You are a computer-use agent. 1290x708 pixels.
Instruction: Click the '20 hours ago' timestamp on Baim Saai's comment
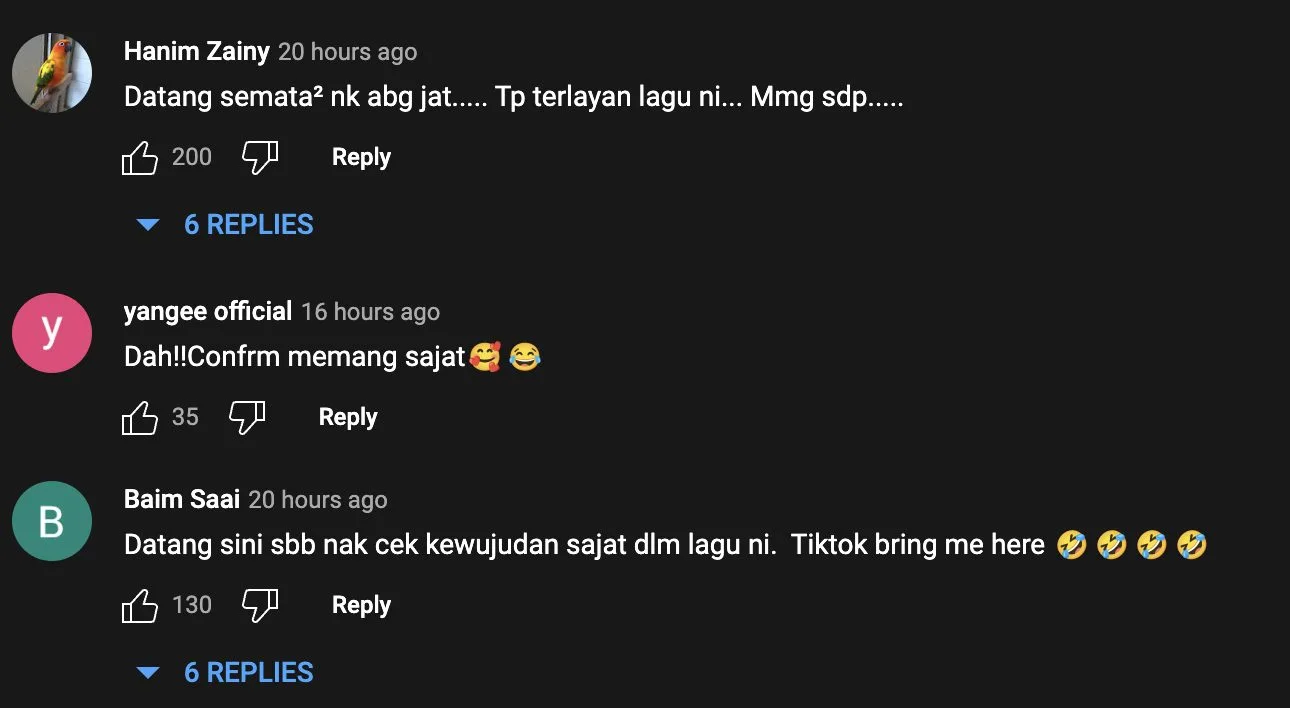click(x=318, y=500)
